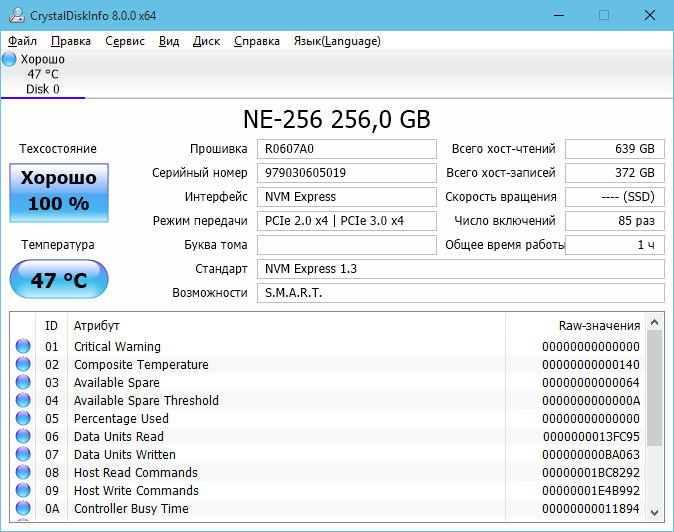Click the 47 °C temperature button
The image size is (674, 532).
[x=59, y=279]
